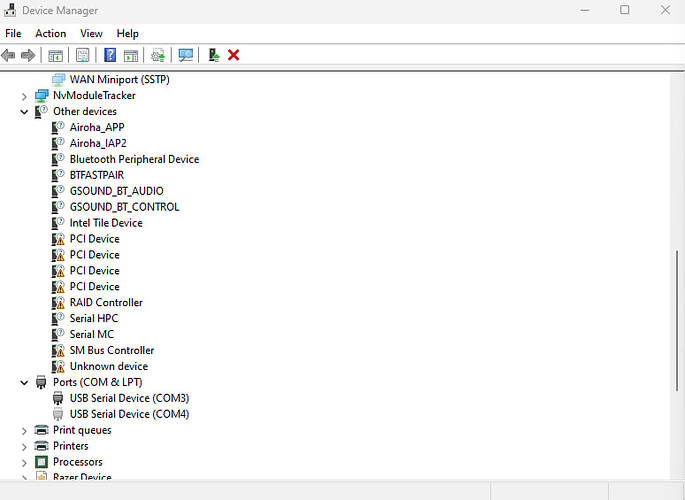Click the Update device driver gear icon

[x=158, y=55]
